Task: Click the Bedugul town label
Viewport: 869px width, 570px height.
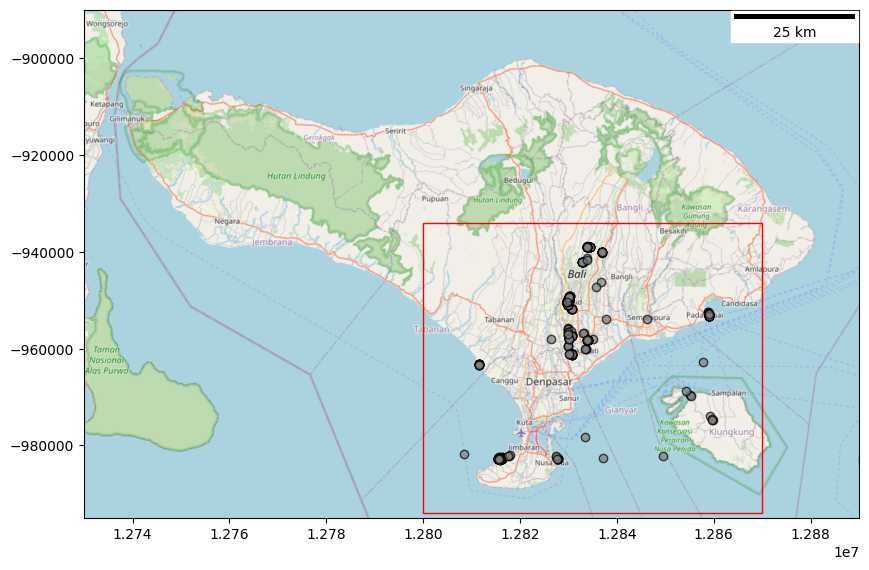Action: (x=518, y=180)
